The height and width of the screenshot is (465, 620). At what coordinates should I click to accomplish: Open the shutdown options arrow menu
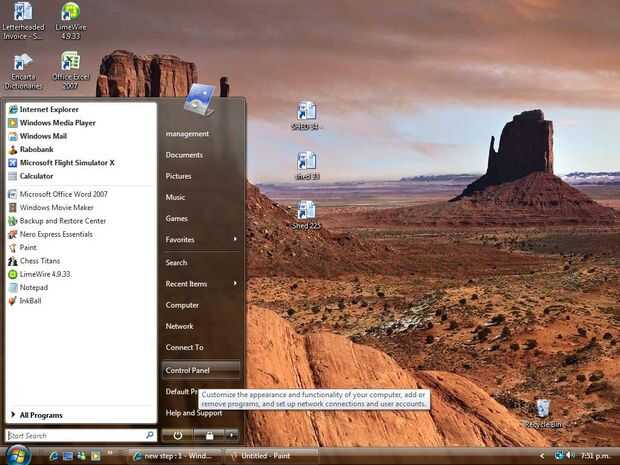[x=232, y=435]
